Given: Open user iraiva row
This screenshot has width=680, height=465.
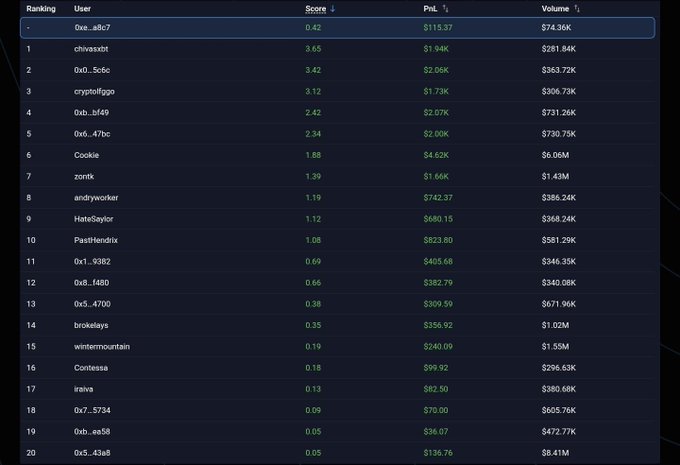Looking at the screenshot, I should (x=337, y=389).
